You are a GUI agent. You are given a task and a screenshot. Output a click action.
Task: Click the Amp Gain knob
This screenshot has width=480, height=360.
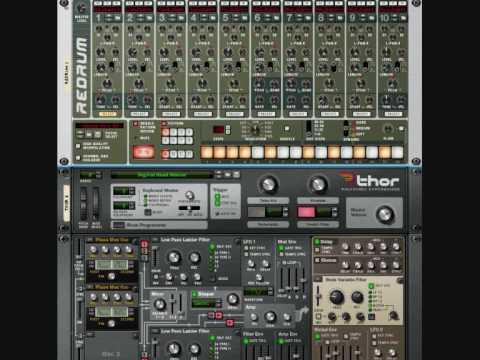(270, 316)
